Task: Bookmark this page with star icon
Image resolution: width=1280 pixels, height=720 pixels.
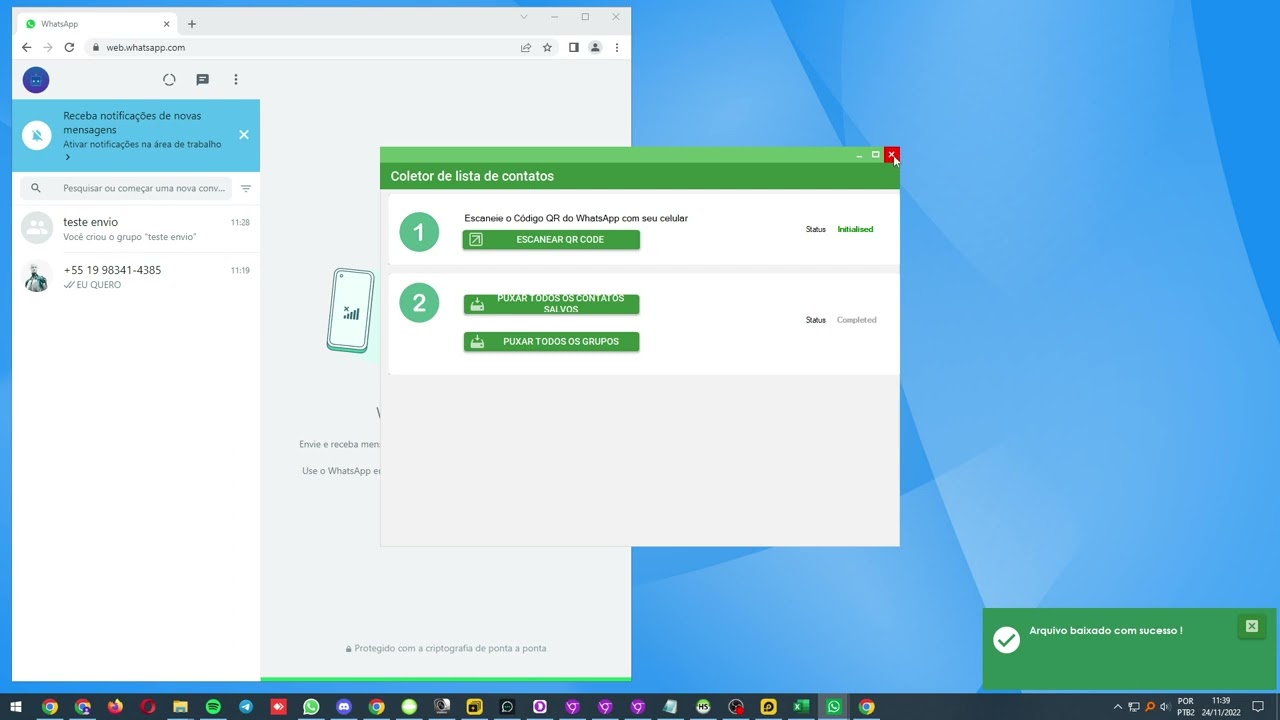Action: point(547,47)
